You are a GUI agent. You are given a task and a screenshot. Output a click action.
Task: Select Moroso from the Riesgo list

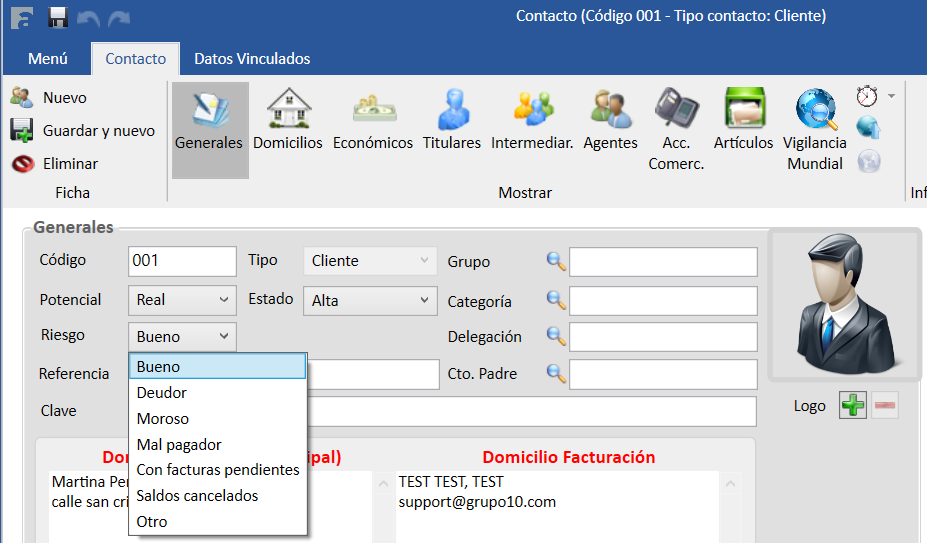point(163,419)
